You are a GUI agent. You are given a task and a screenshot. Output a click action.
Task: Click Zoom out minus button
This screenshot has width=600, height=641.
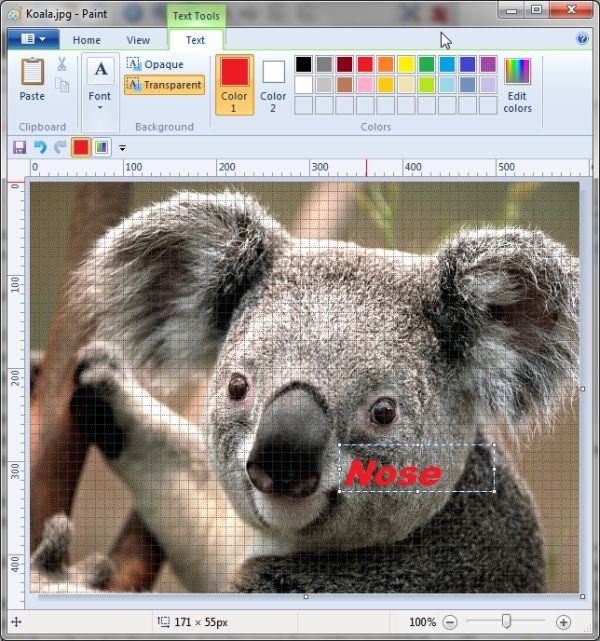pyautogui.click(x=450, y=622)
